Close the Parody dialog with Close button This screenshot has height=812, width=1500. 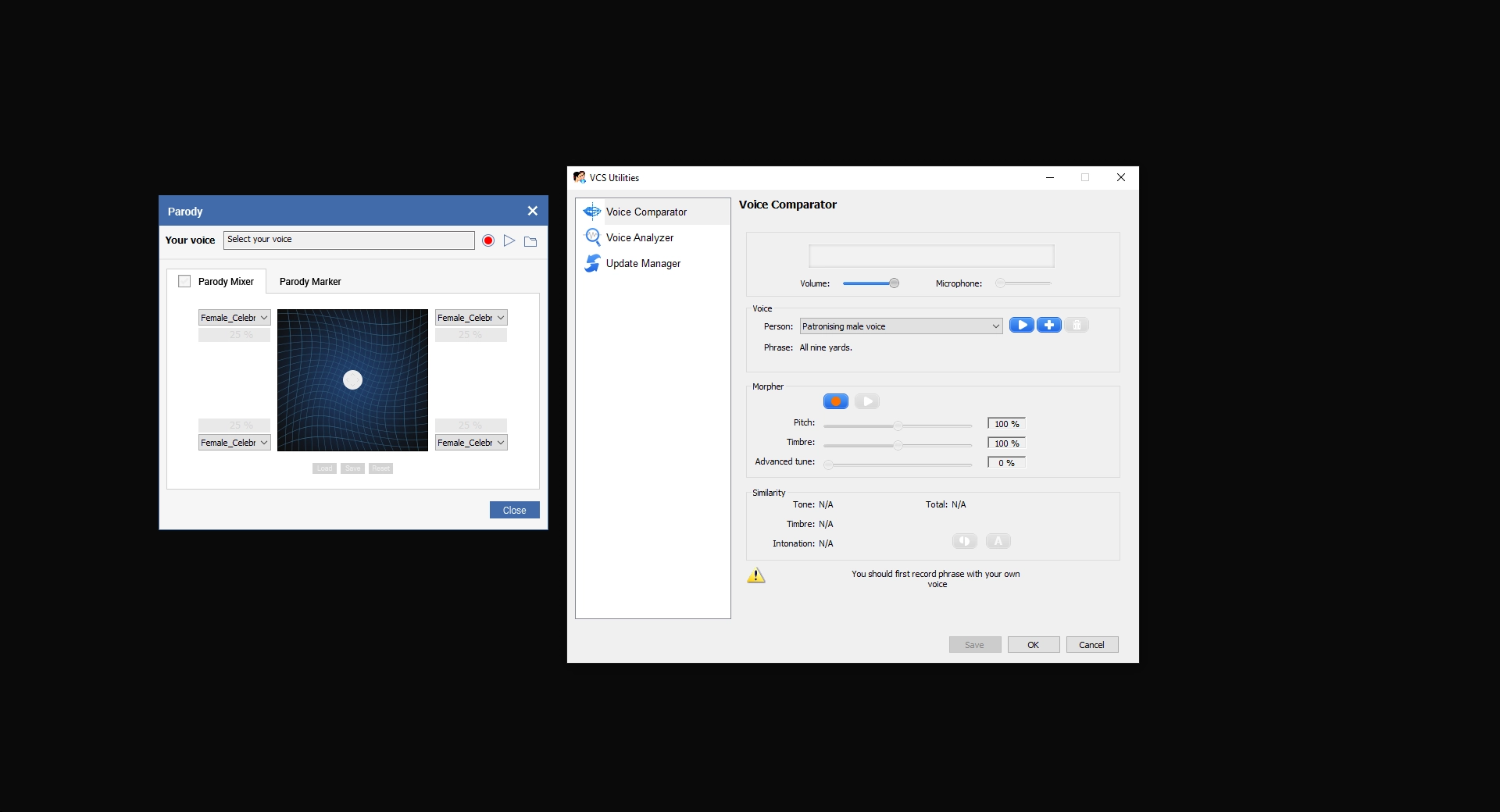[x=514, y=510]
